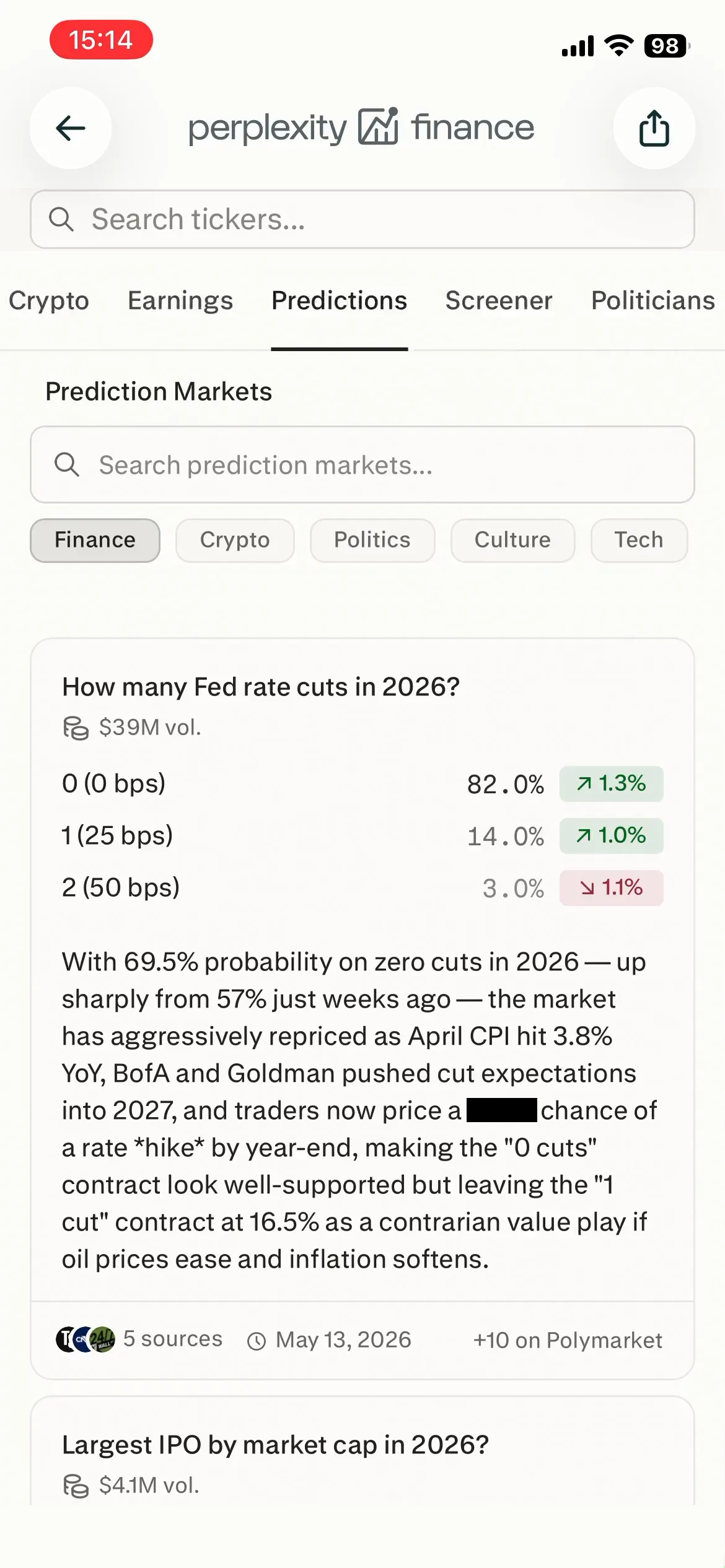Select the Crypto category chip
This screenshot has height=1568, width=725.
tap(235, 540)
